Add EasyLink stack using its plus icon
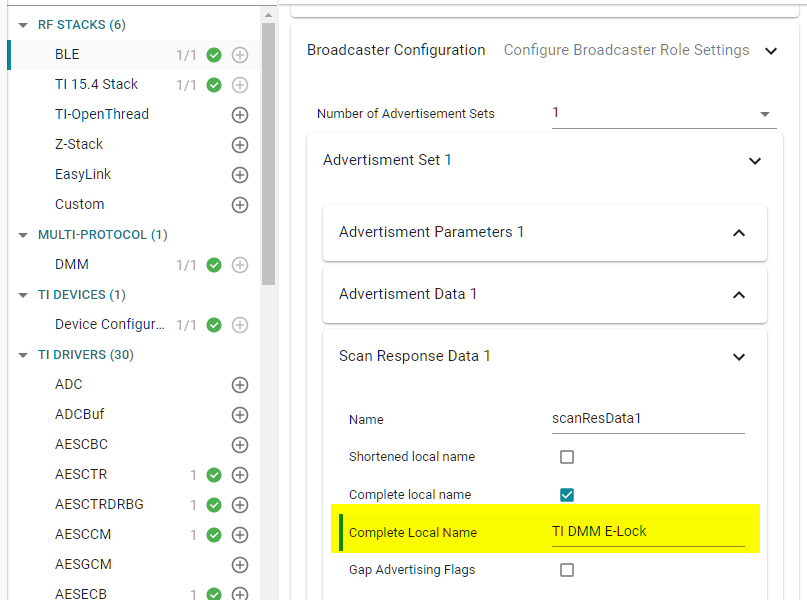Viewport: 807px width, 600px height. click(240, 175)
